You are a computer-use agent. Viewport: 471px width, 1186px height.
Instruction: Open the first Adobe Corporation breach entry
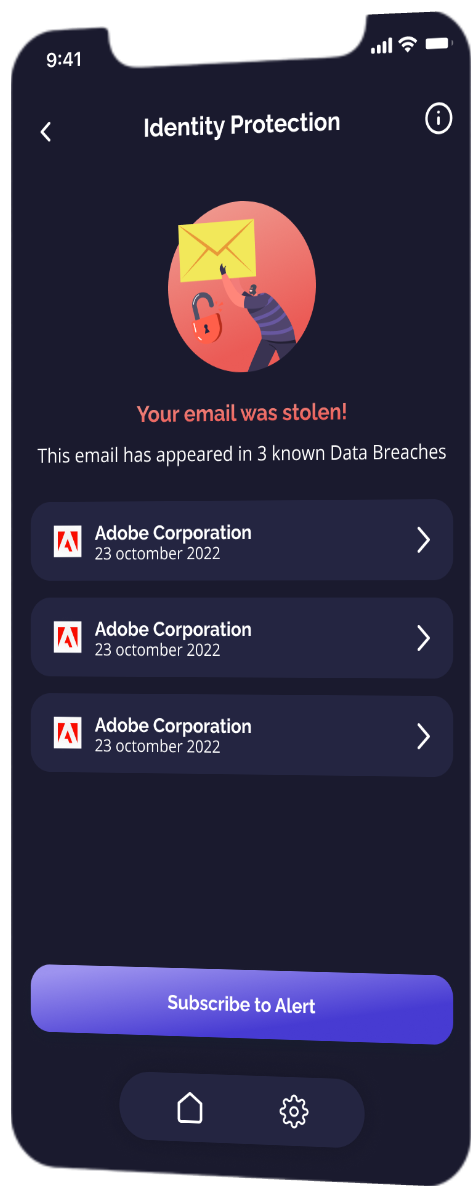coord(242,539)
